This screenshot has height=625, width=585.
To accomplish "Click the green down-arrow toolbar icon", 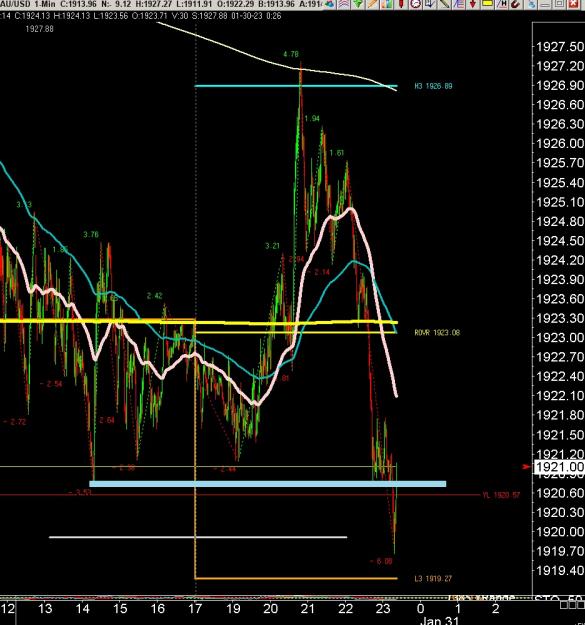I will point(358,4).
